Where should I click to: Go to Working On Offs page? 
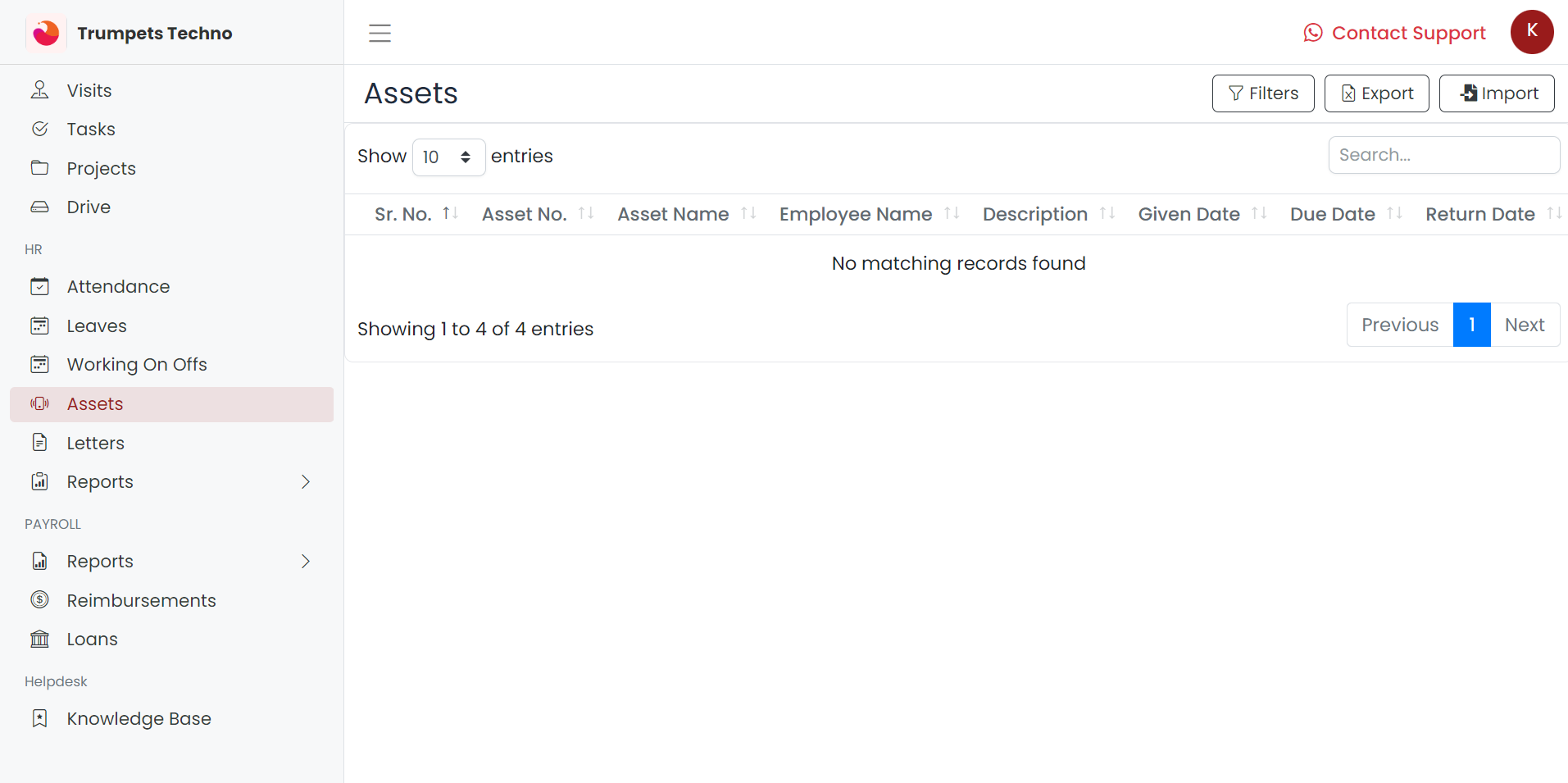coord(136,365)
